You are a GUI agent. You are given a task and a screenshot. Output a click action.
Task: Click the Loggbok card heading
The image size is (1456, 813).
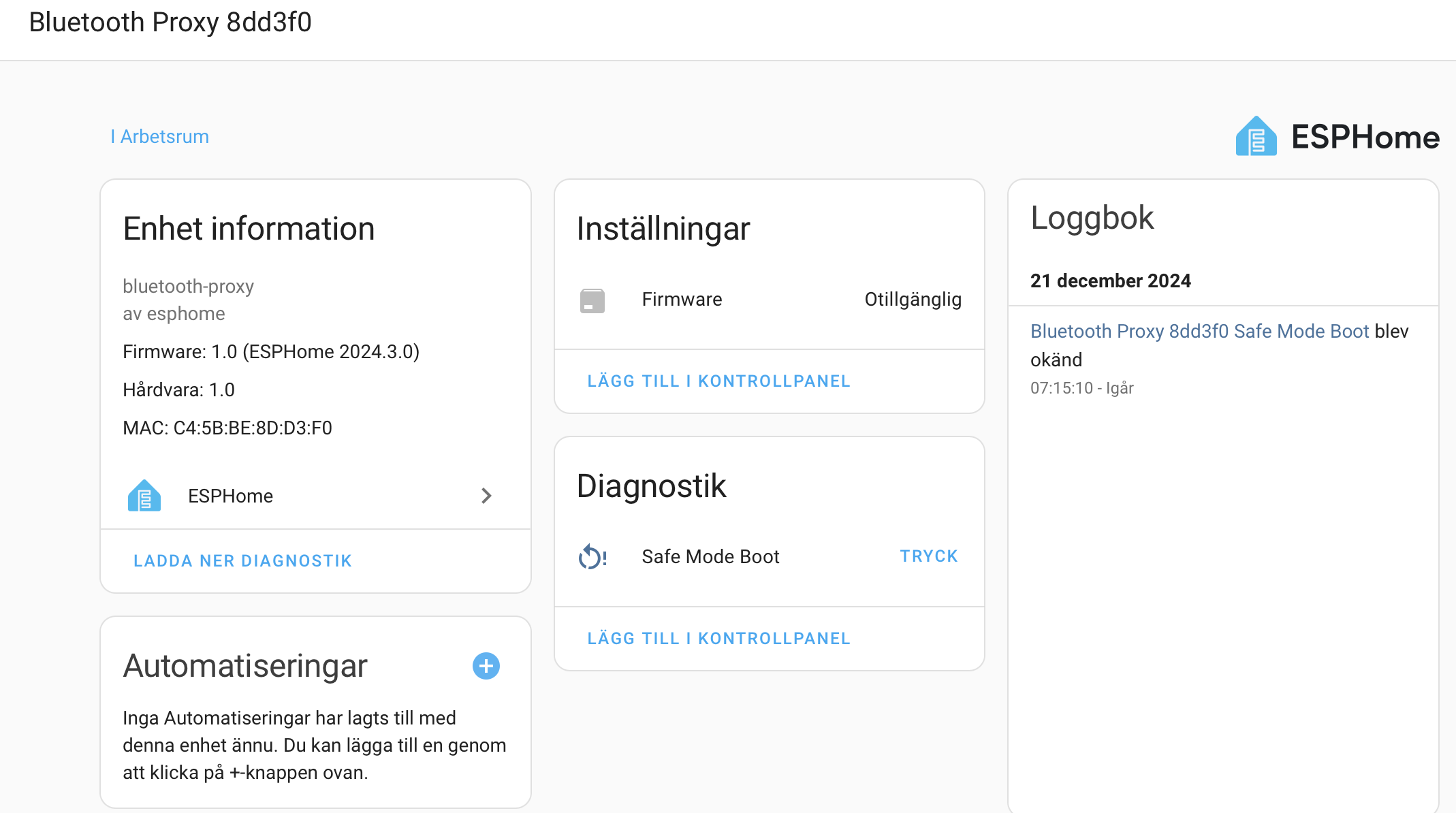tap(1092, 218)
